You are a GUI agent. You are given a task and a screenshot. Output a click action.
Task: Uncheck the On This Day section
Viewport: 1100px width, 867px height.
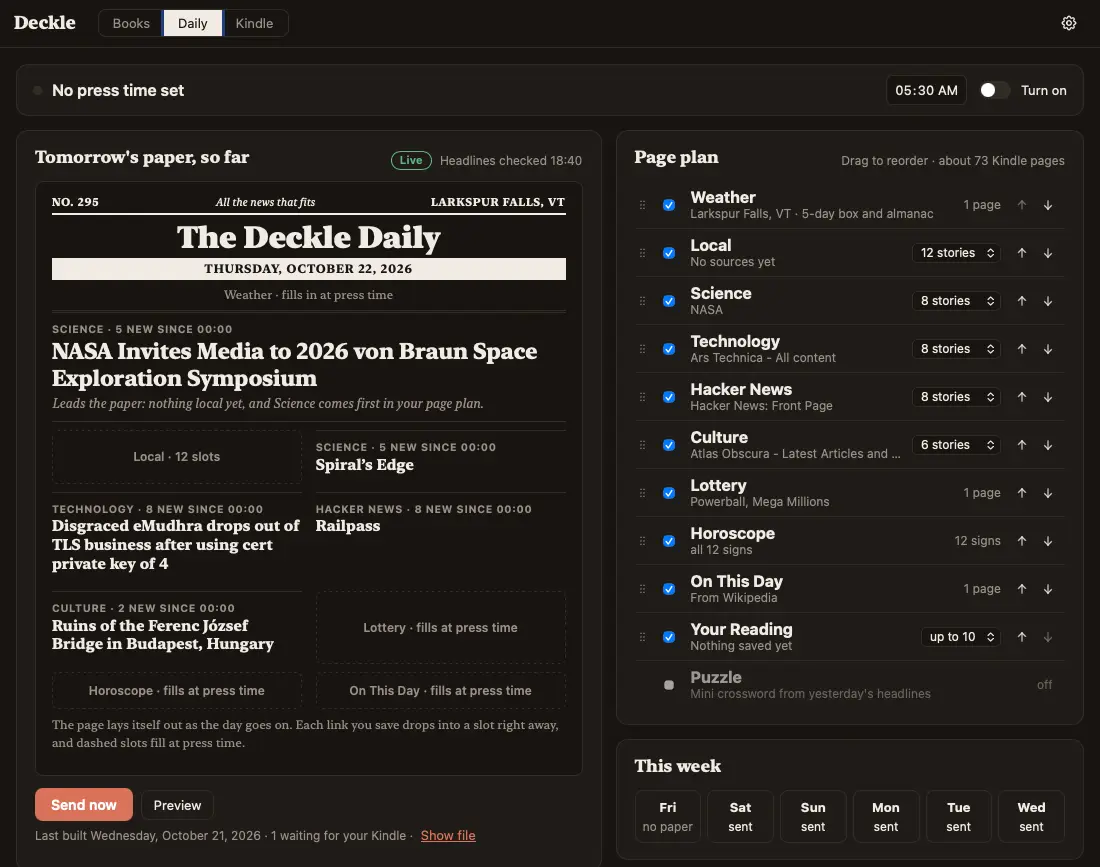(669, 589)
